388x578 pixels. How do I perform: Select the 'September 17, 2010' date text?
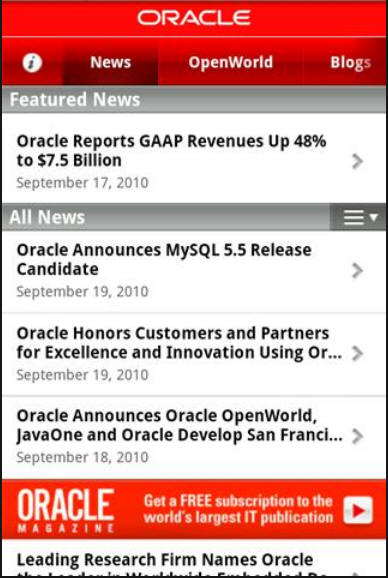pyautogui.click(x=83, y=183)
